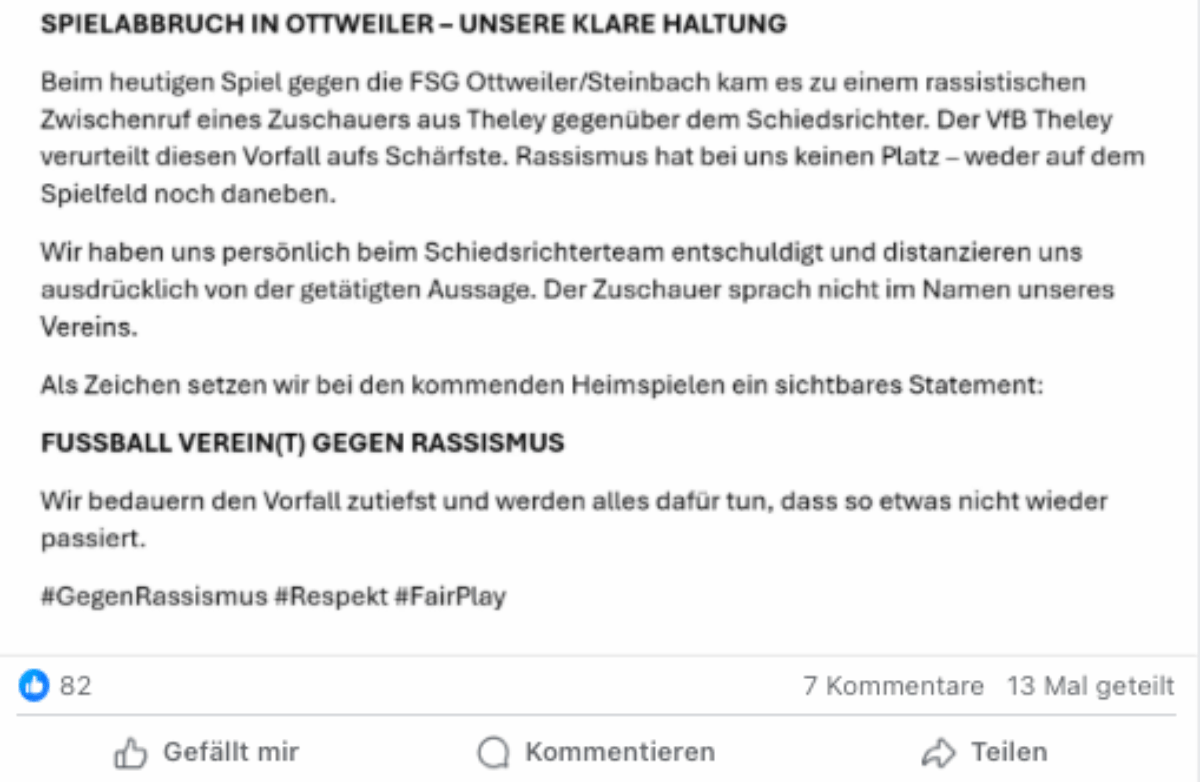Click the thumbs-up outline icon beside Gefällt mir

click(x=131, y=753)
